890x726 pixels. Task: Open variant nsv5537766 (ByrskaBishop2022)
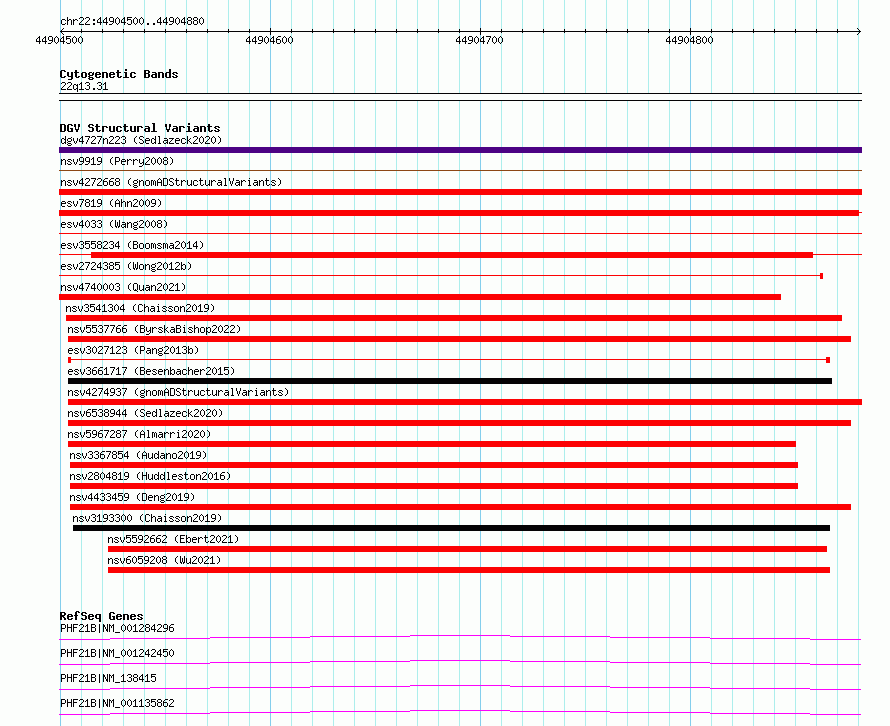pos(154,329)
